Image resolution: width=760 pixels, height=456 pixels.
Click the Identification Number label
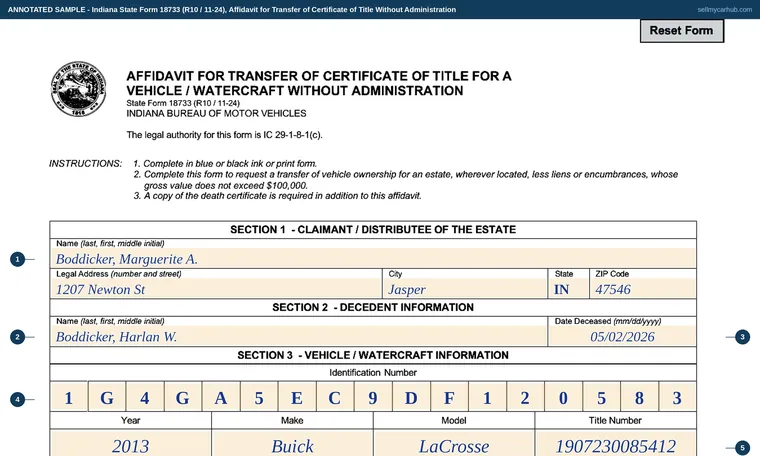373,373
